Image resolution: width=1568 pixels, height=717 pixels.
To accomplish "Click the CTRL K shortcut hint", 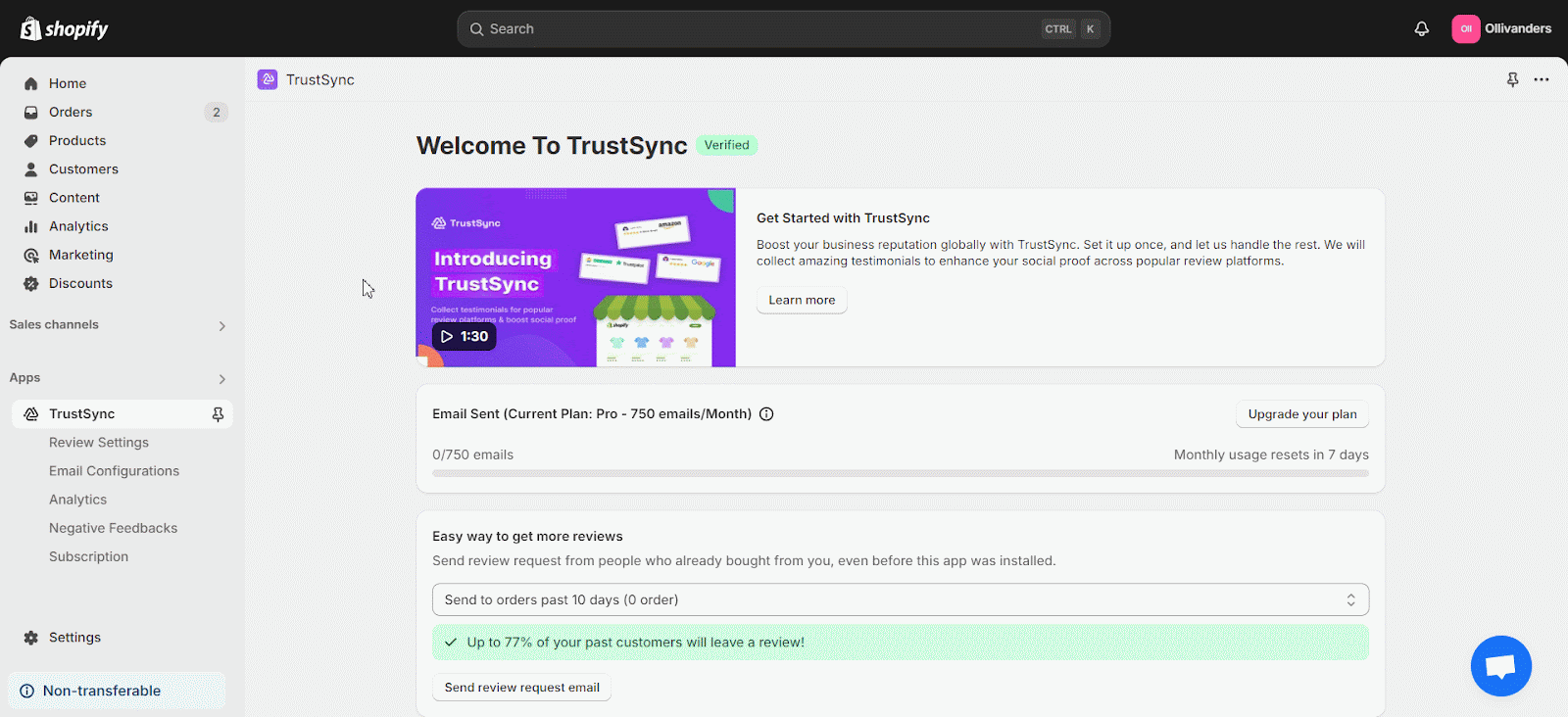I will 1070,29.
